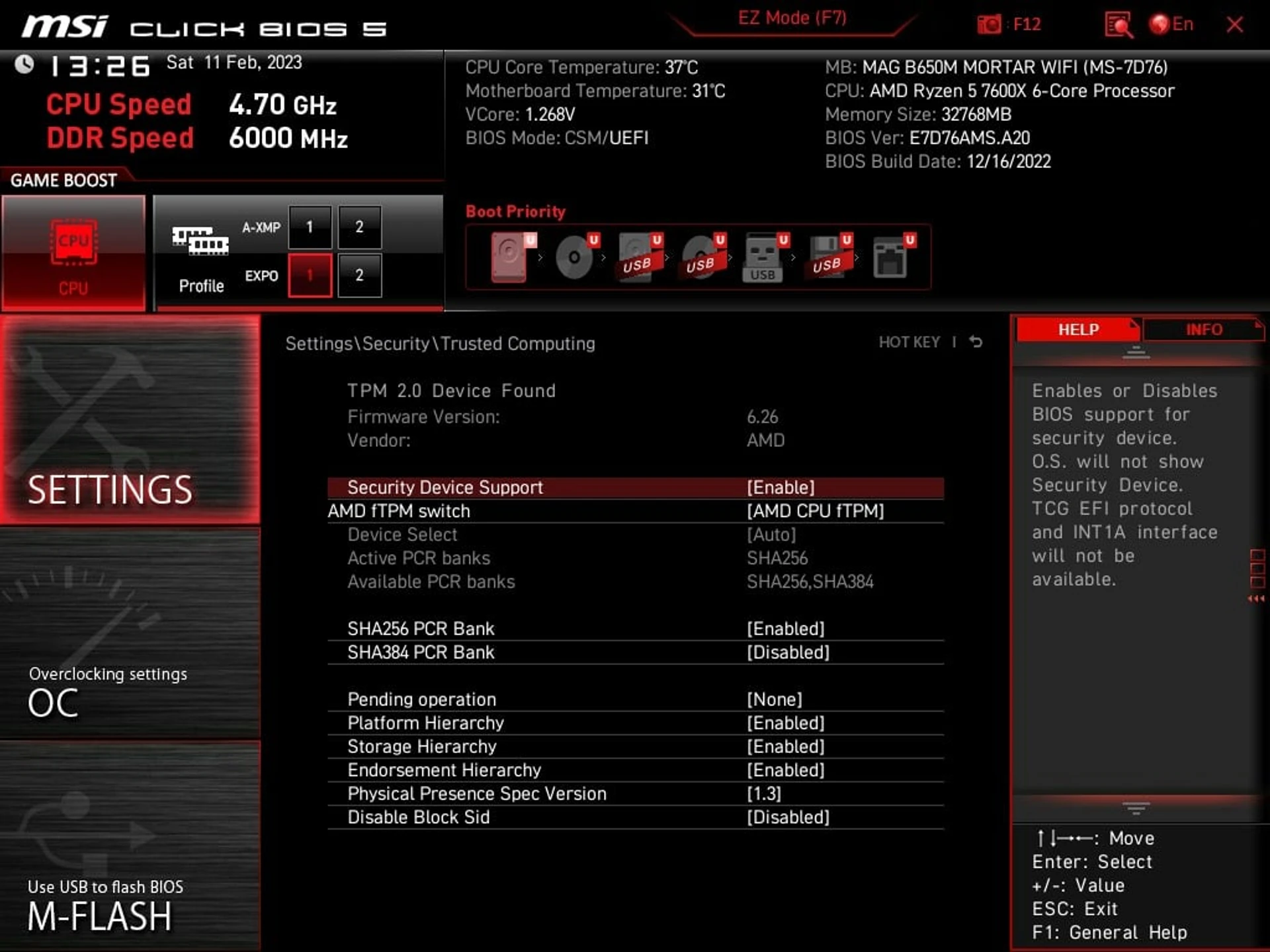Viewport: 1270px width, 952px height.
Task: Click the GAME BOOST label
Action: point(63,180)
